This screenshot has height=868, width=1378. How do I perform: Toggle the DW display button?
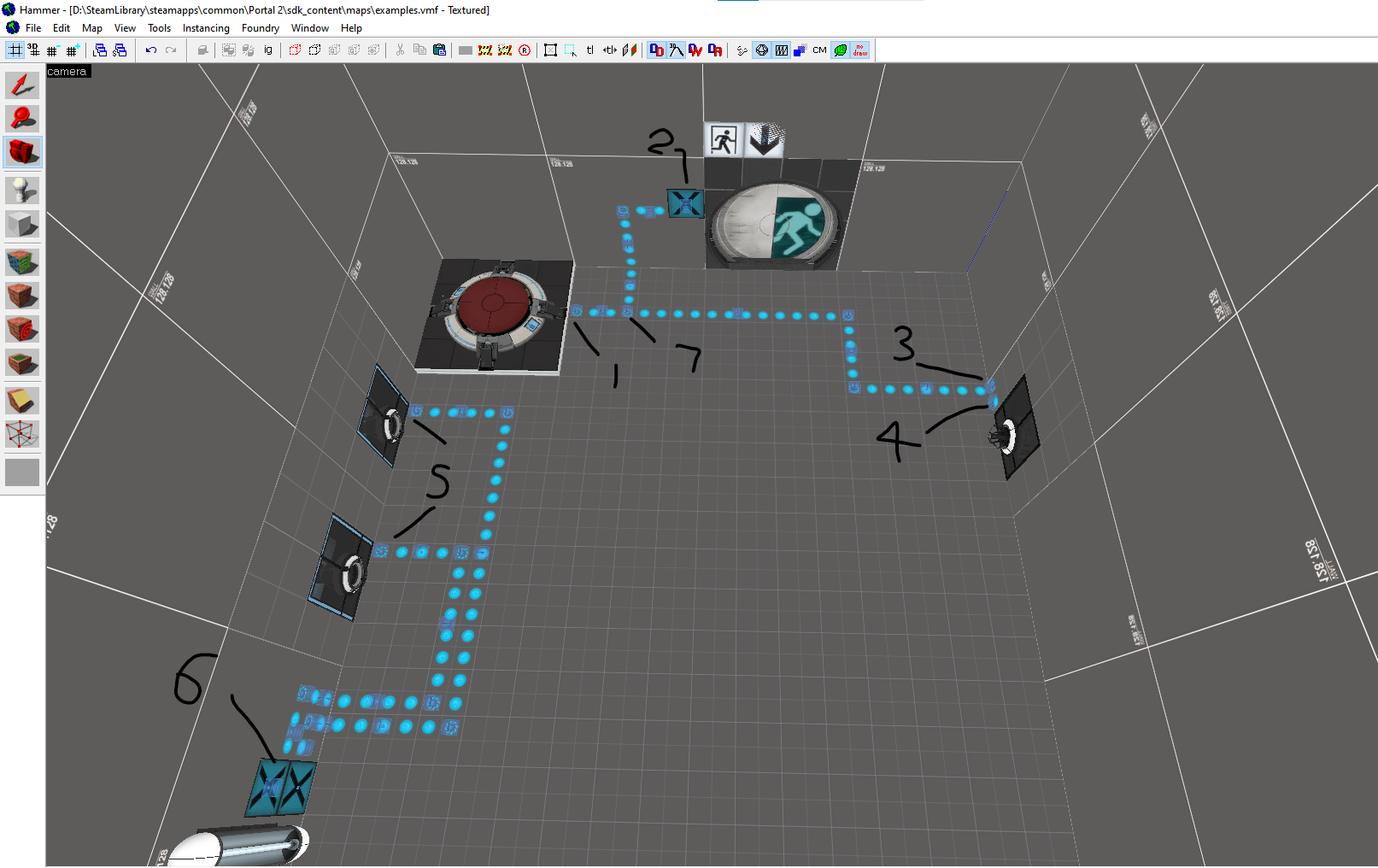[695, 50]
